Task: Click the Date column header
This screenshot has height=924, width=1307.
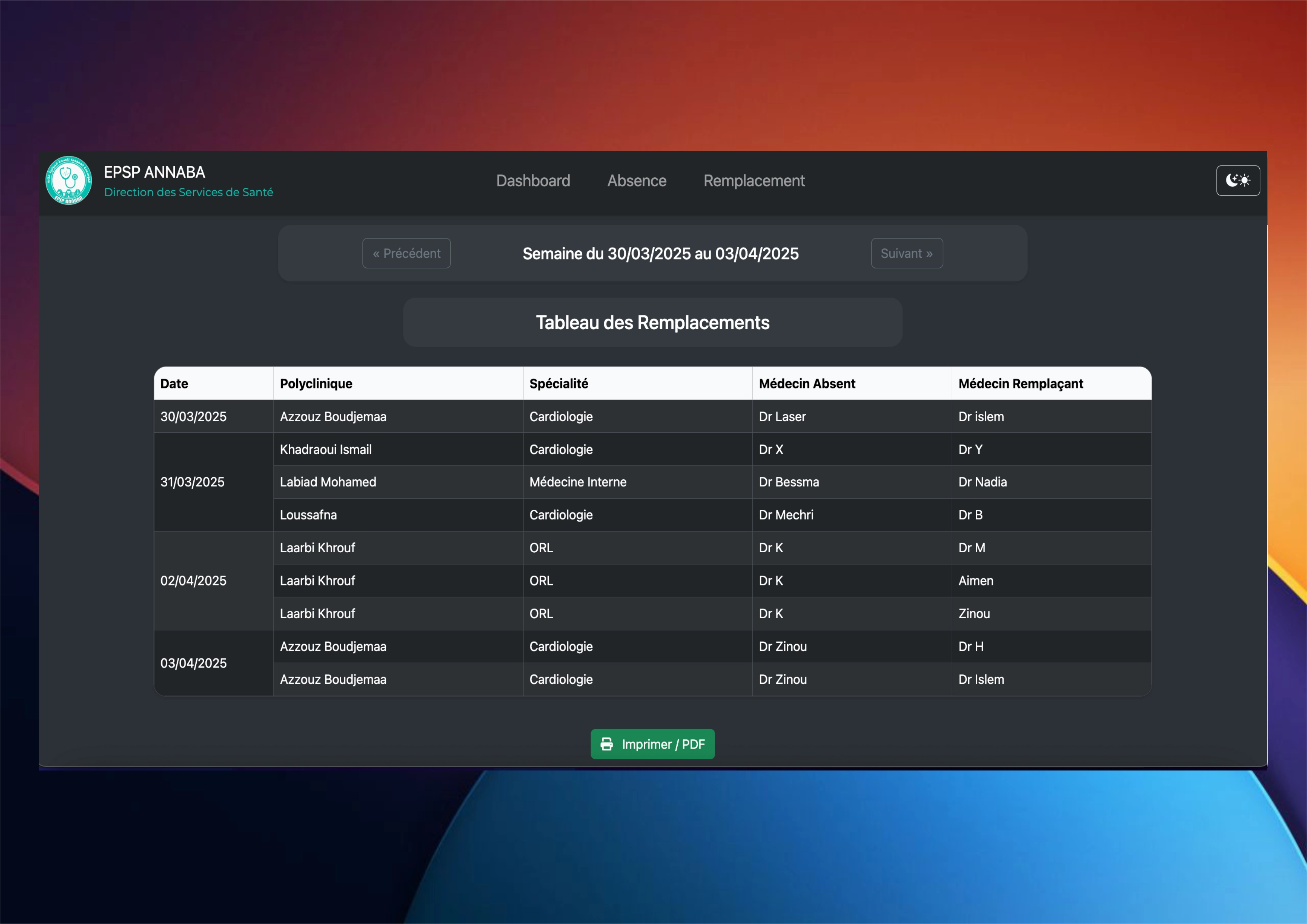Action: coord(174,384)
